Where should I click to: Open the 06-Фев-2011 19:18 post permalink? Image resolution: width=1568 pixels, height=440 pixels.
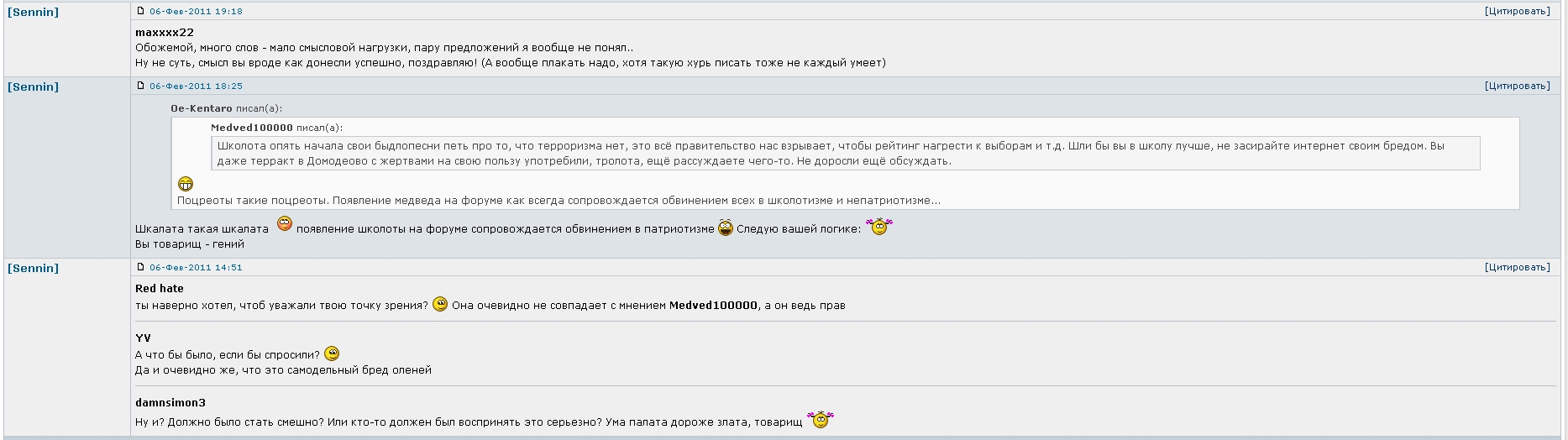(x=196, y=12)
